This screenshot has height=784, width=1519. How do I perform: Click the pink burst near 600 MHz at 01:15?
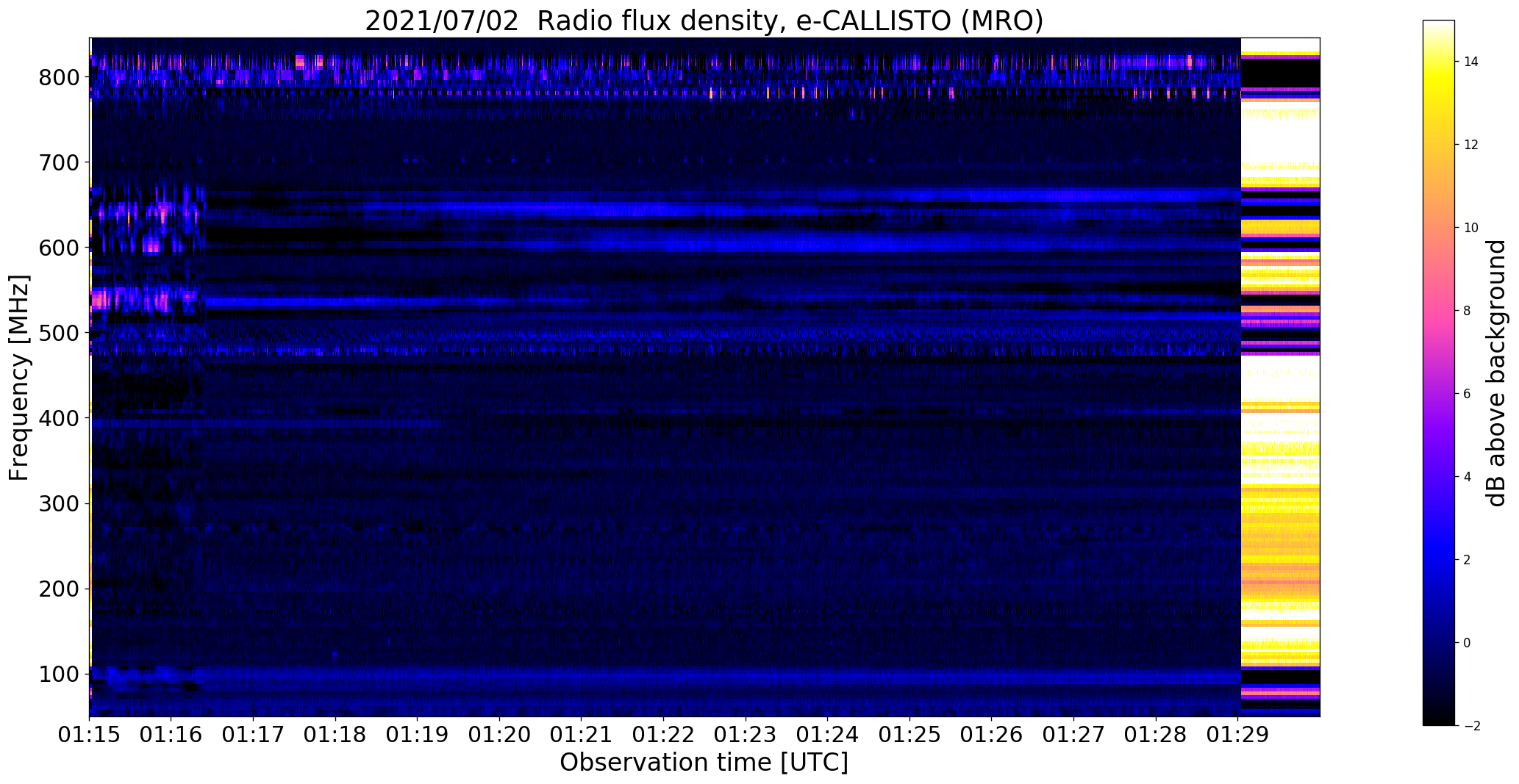(x=151, y=245)
